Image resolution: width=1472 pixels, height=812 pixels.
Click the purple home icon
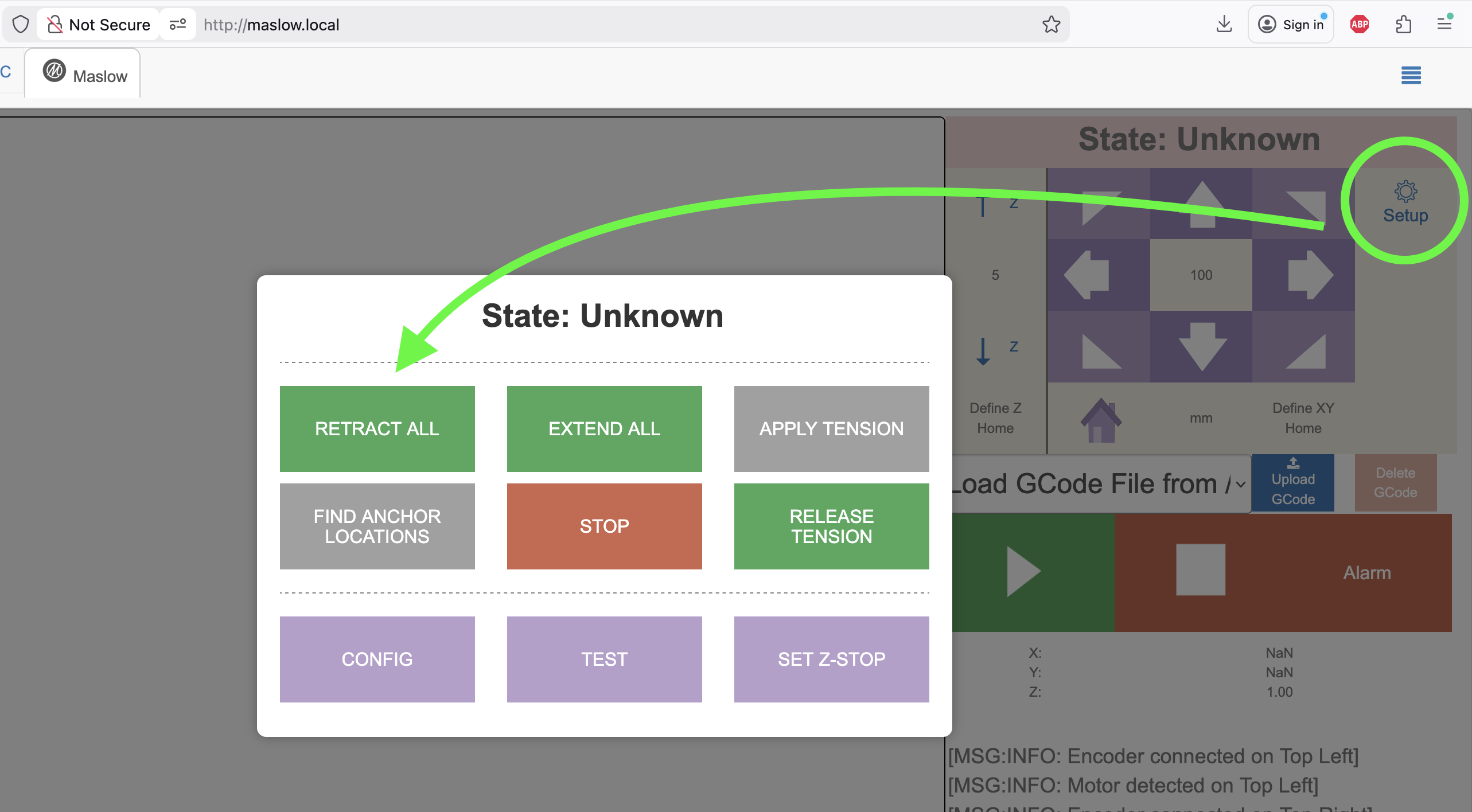1100,420
